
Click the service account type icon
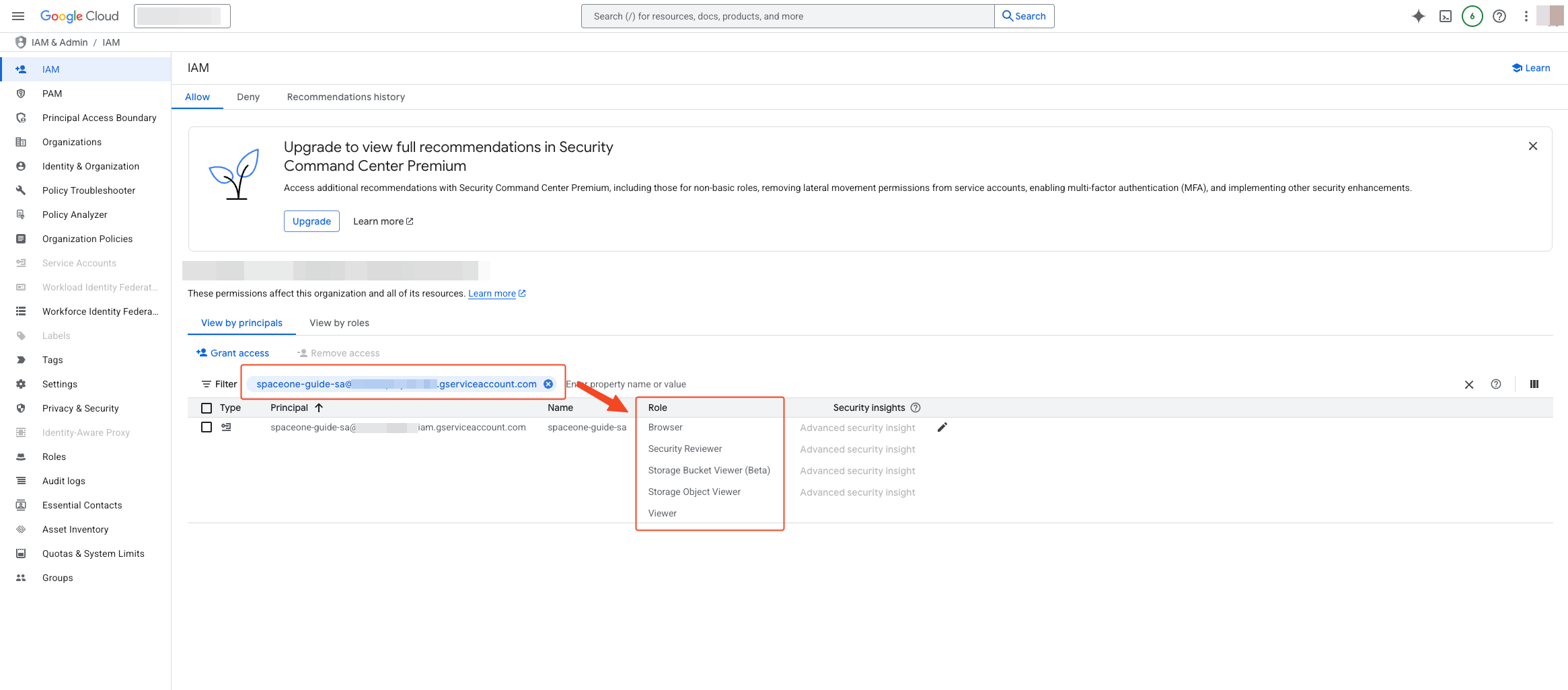pos(227,427)
